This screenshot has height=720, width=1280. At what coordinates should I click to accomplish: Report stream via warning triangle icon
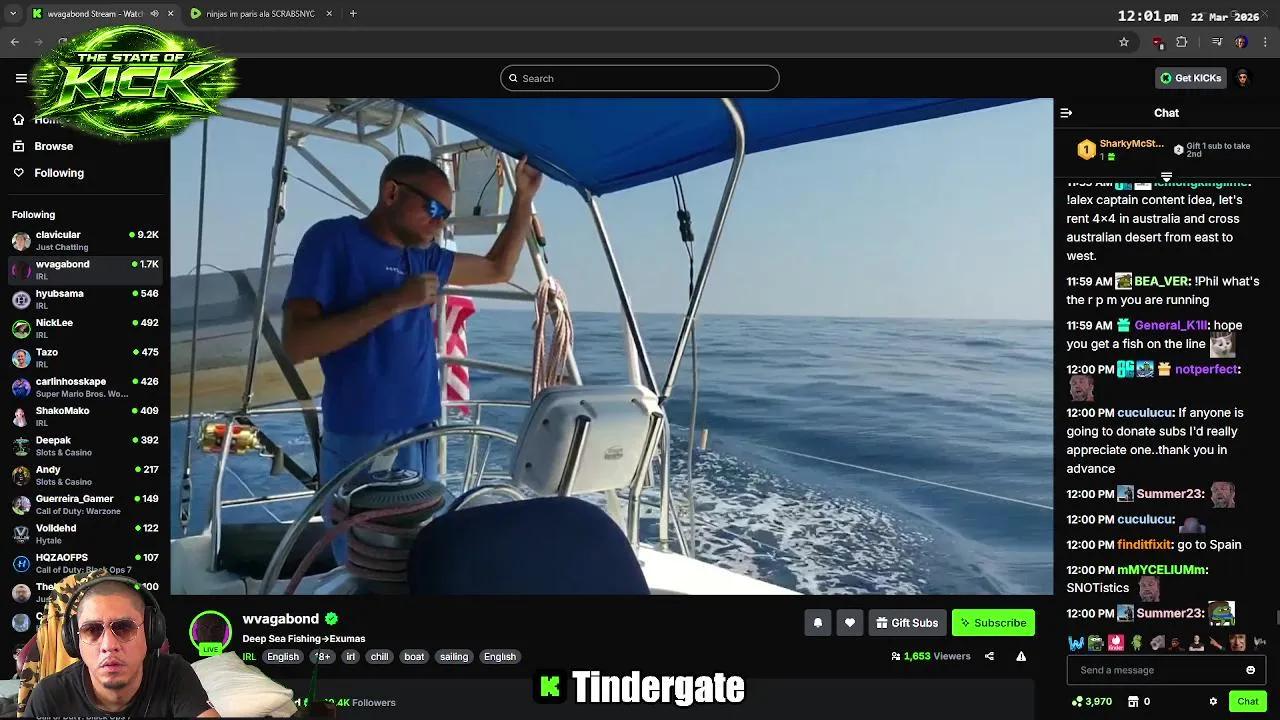point(1021,656)
